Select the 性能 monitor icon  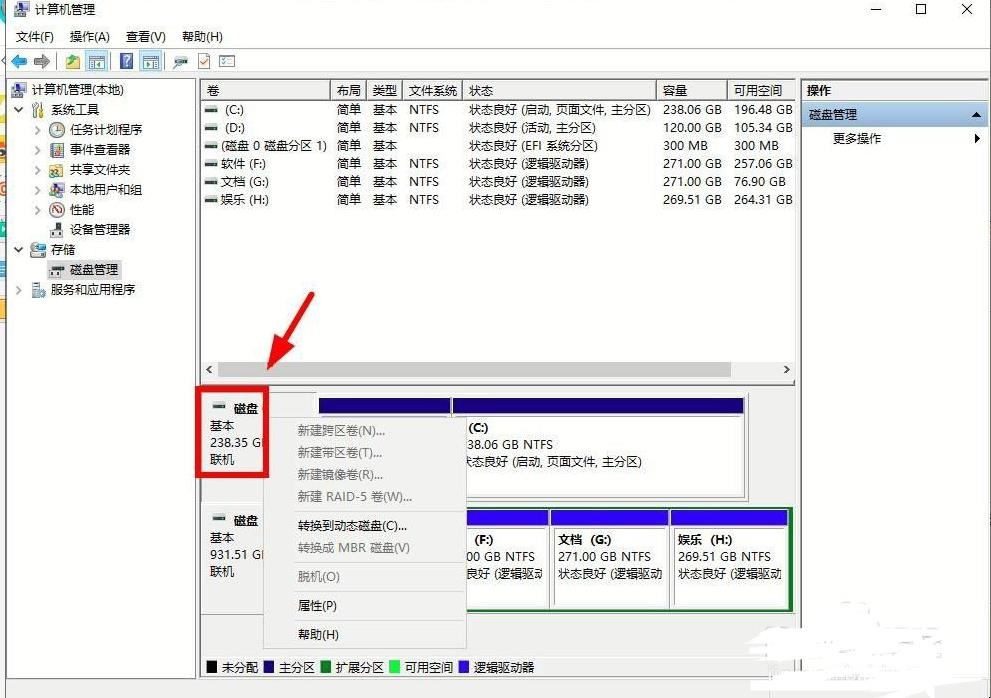pos(57,210)
